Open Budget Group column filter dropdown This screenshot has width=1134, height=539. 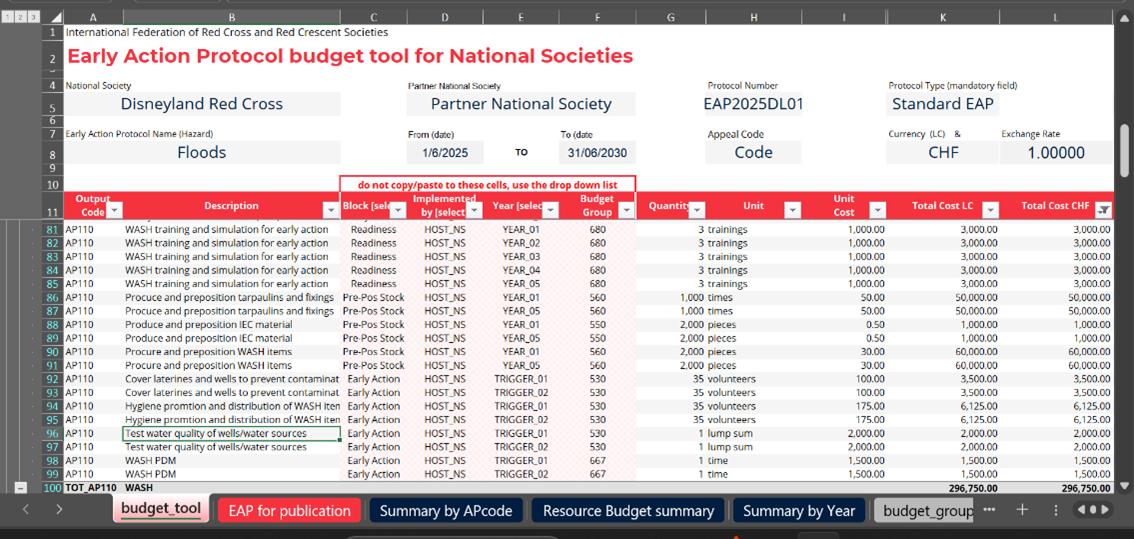pos(626,211)
